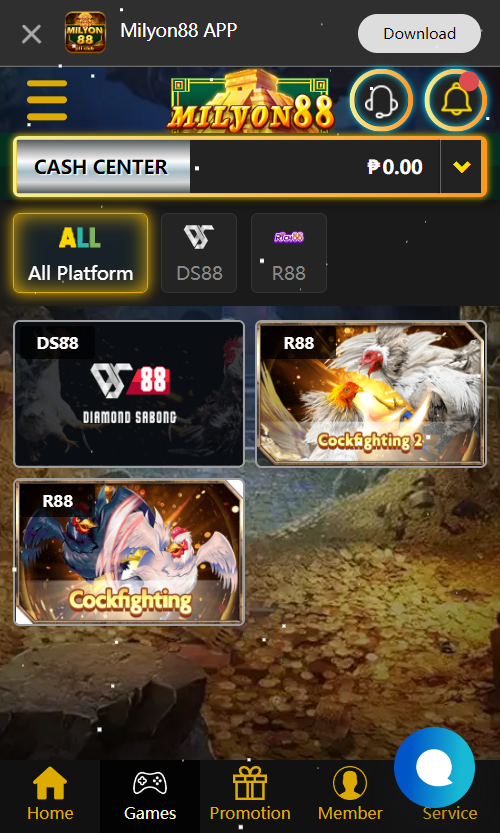
Task: Open the Member profile icon
Action: point(350,783)
